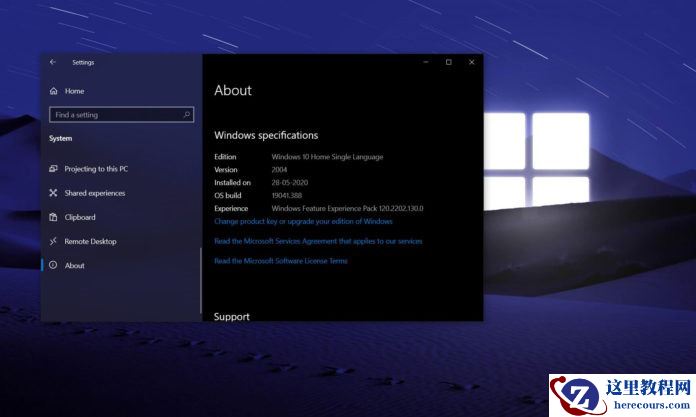Select OS build 19041.388
696x417 pixels.
[x=286, y=195]
